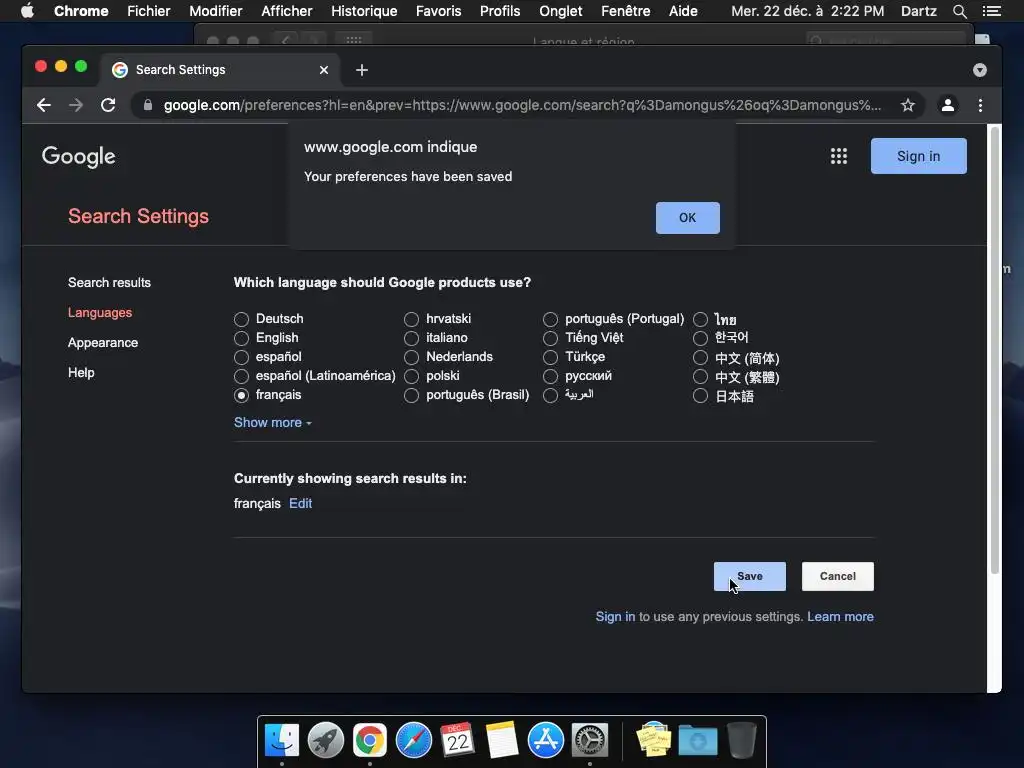Close the Search Settings tab
Image resolution: width=1024 pixels, height=768 pixels.
point(324,70)
